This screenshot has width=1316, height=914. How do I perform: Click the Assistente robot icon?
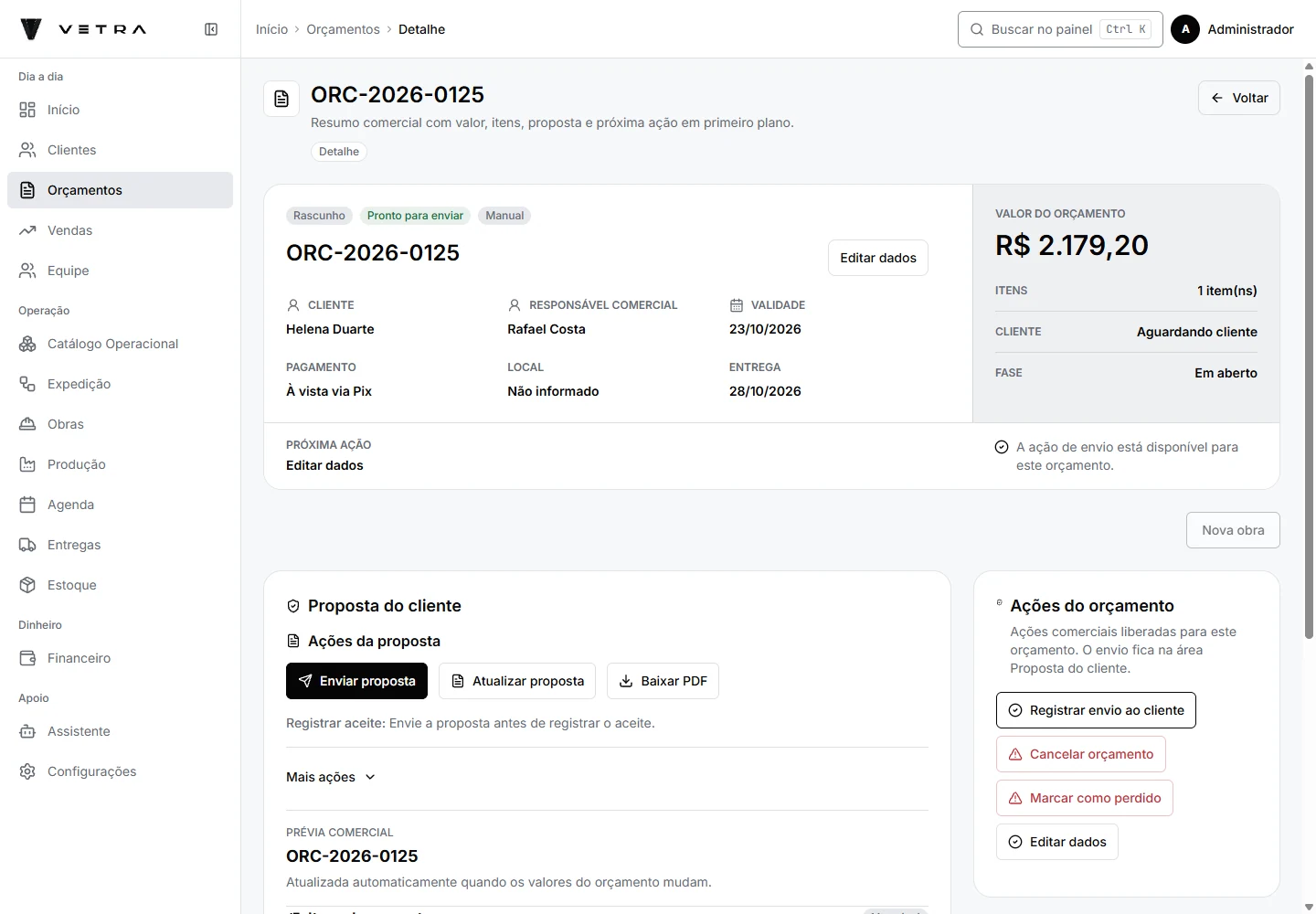[27, 731]
